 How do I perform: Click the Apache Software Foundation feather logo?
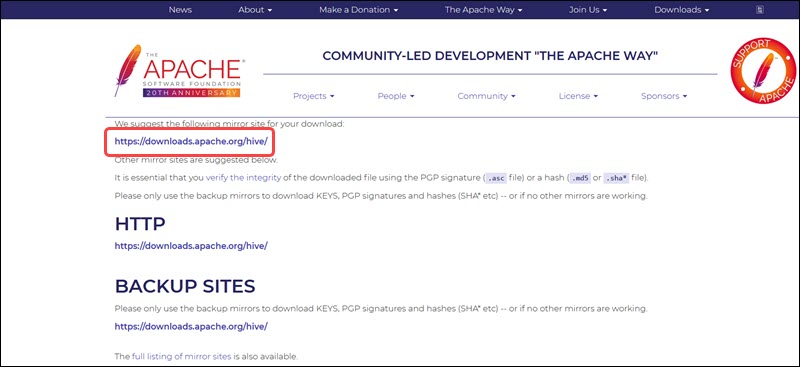pyautogui.click(x=179, y=70)
